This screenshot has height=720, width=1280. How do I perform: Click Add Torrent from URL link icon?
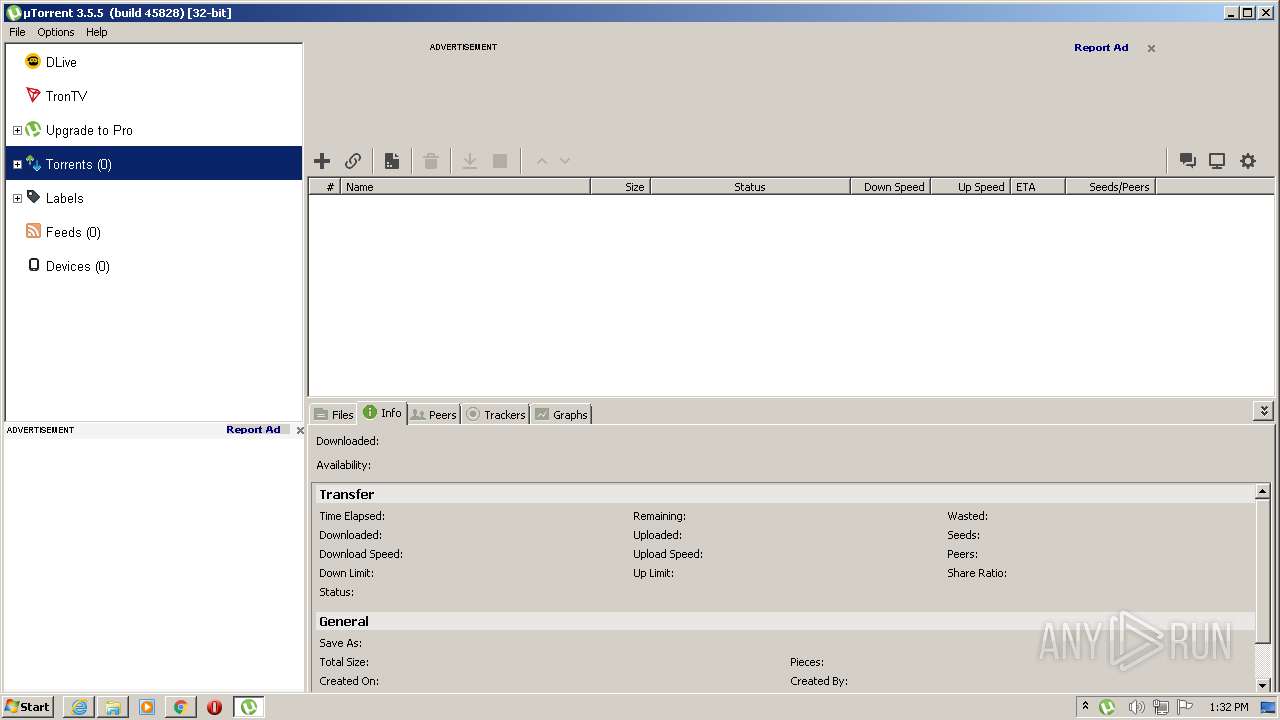point(353,161)
